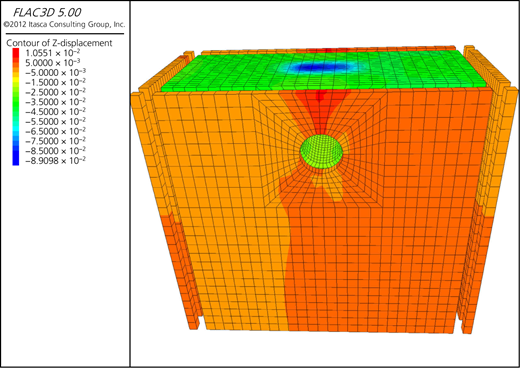The width and height of the screenshot is (520, 368).
Task: Click legend value 1.0551 × 10⁻²
Action: [x=53, y=53]
